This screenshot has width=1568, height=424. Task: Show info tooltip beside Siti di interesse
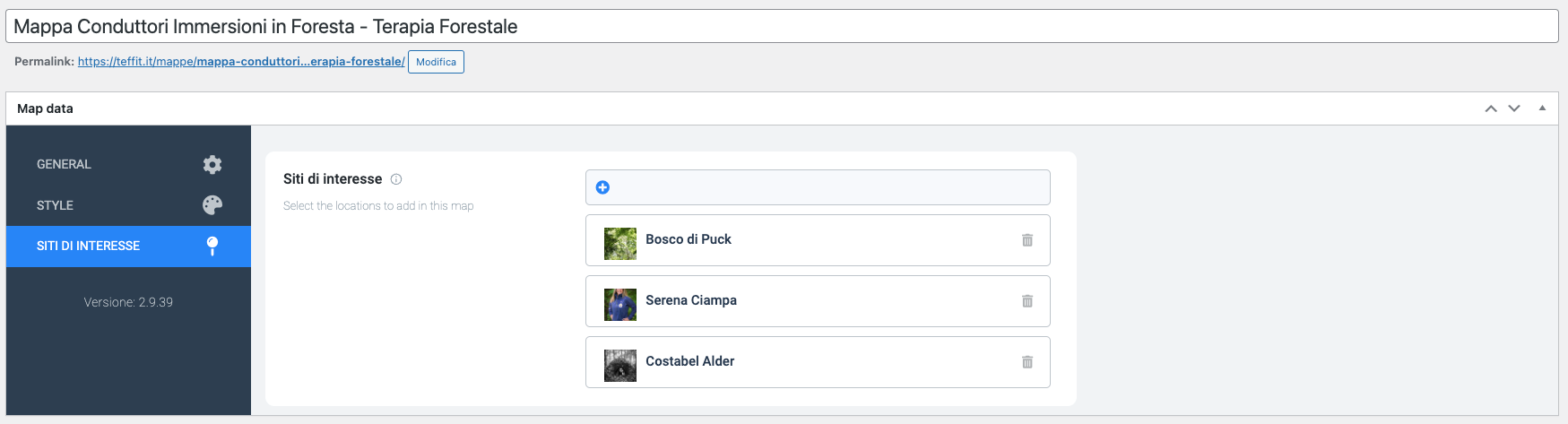(x=396, y=179)
